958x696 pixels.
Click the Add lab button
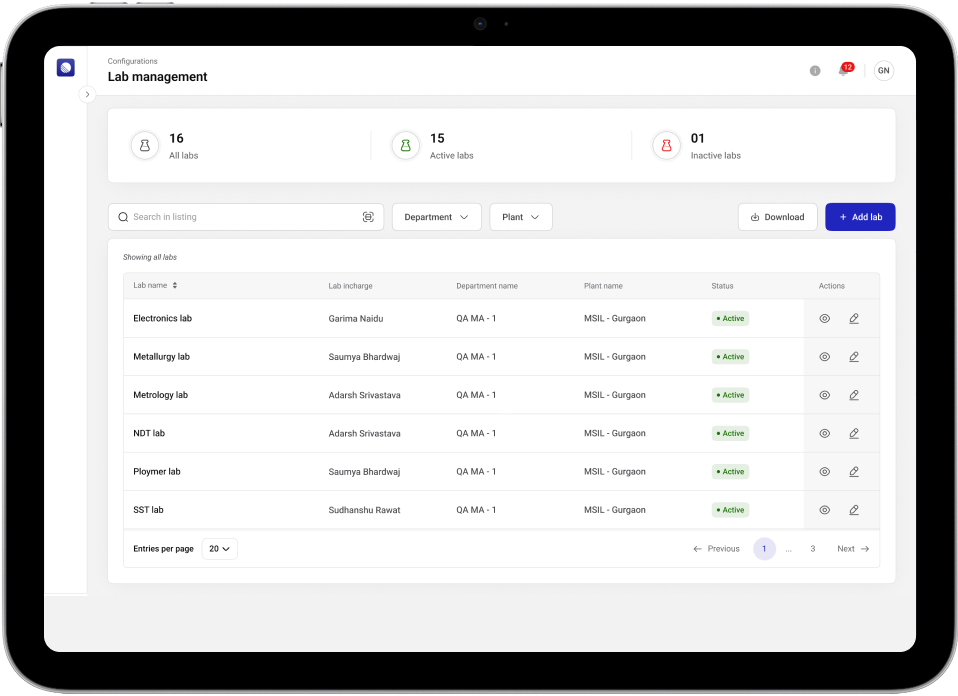click(x=860, y=217)
